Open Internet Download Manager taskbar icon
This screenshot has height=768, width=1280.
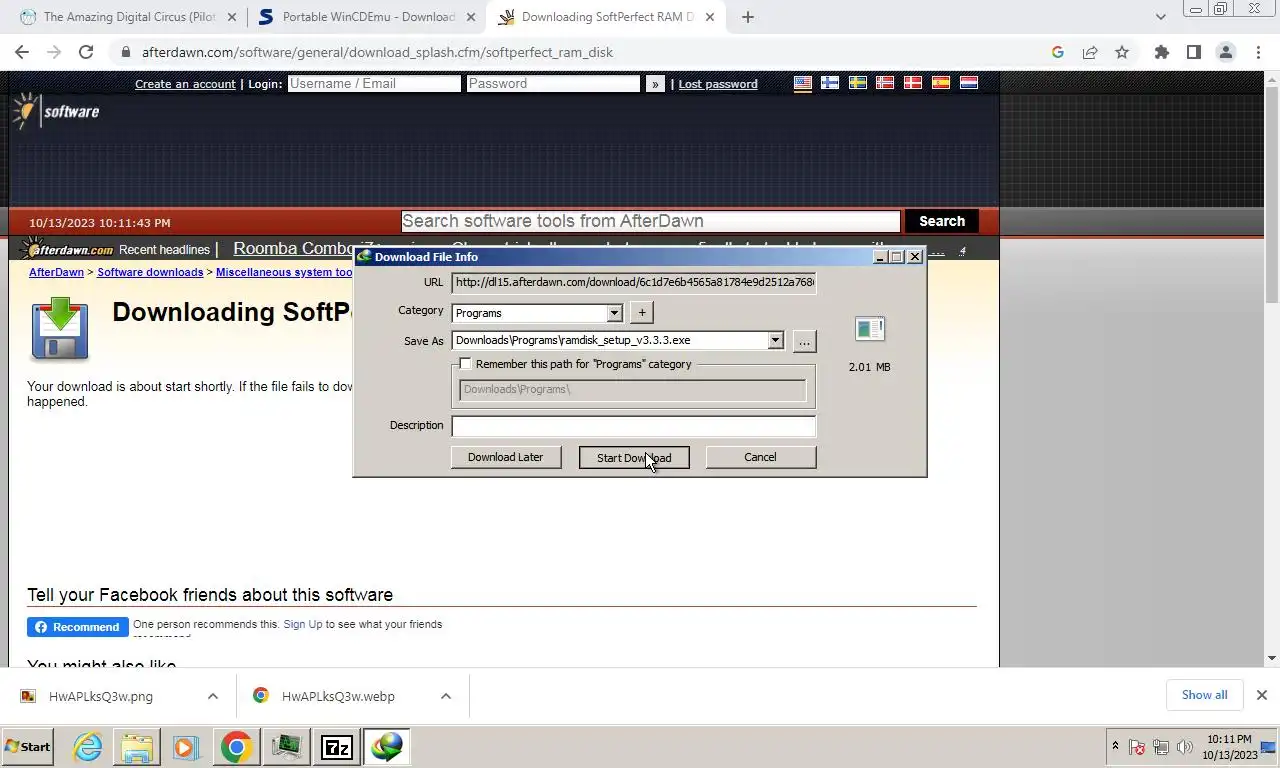(387, 747)
